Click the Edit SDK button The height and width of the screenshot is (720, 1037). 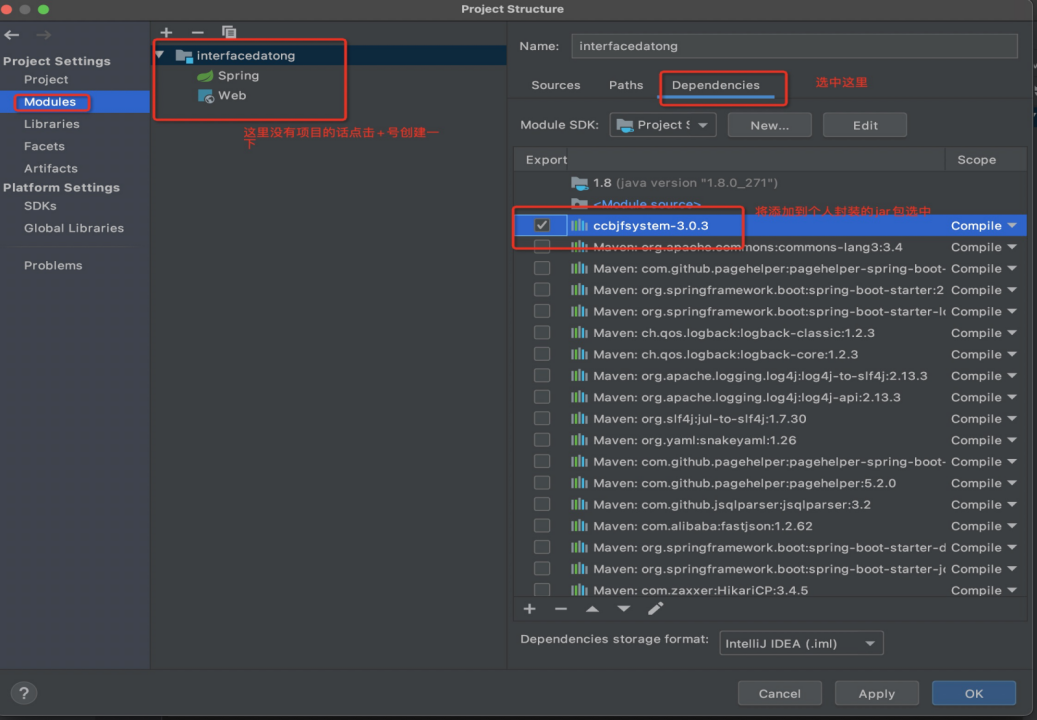(864, 125)
